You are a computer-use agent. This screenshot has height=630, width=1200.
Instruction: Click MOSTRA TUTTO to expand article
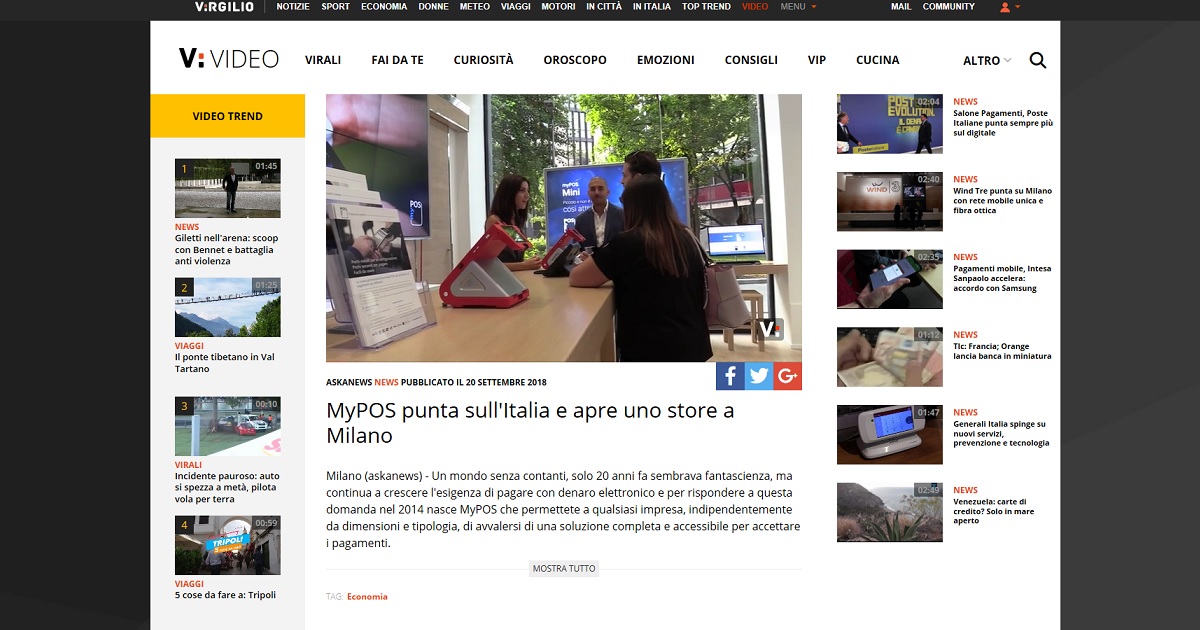(564, 569)
